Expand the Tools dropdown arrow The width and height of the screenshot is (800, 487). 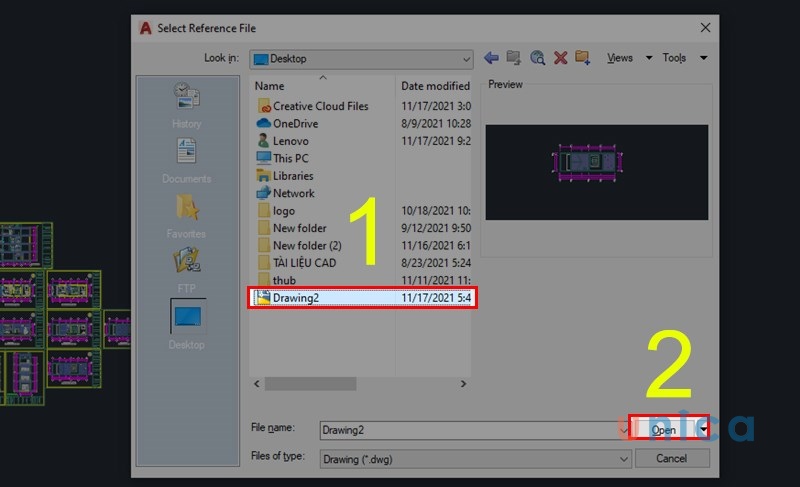point(704,58)
